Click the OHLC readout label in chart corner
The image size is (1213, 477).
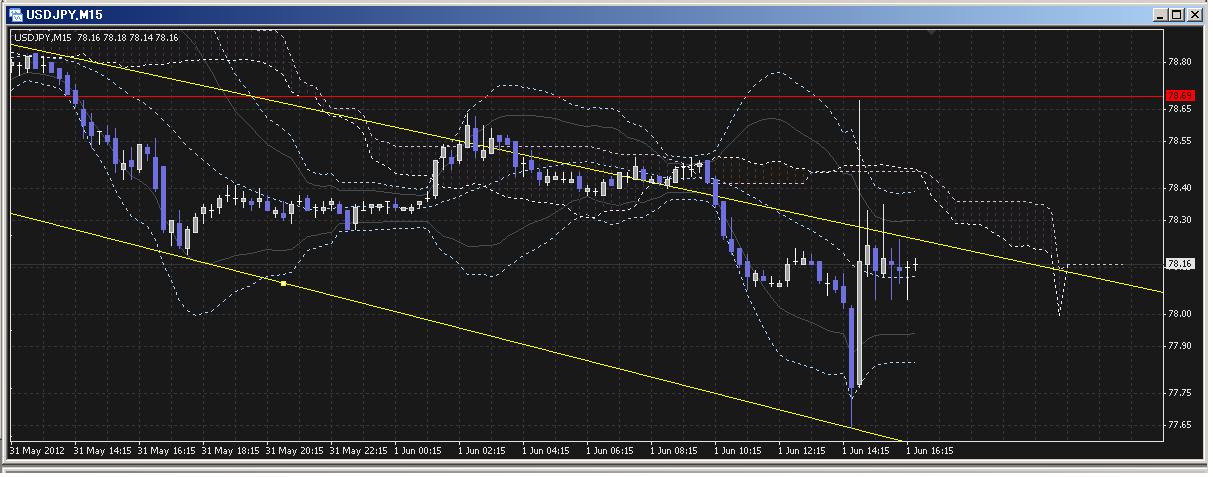click(x=96, y=38)
